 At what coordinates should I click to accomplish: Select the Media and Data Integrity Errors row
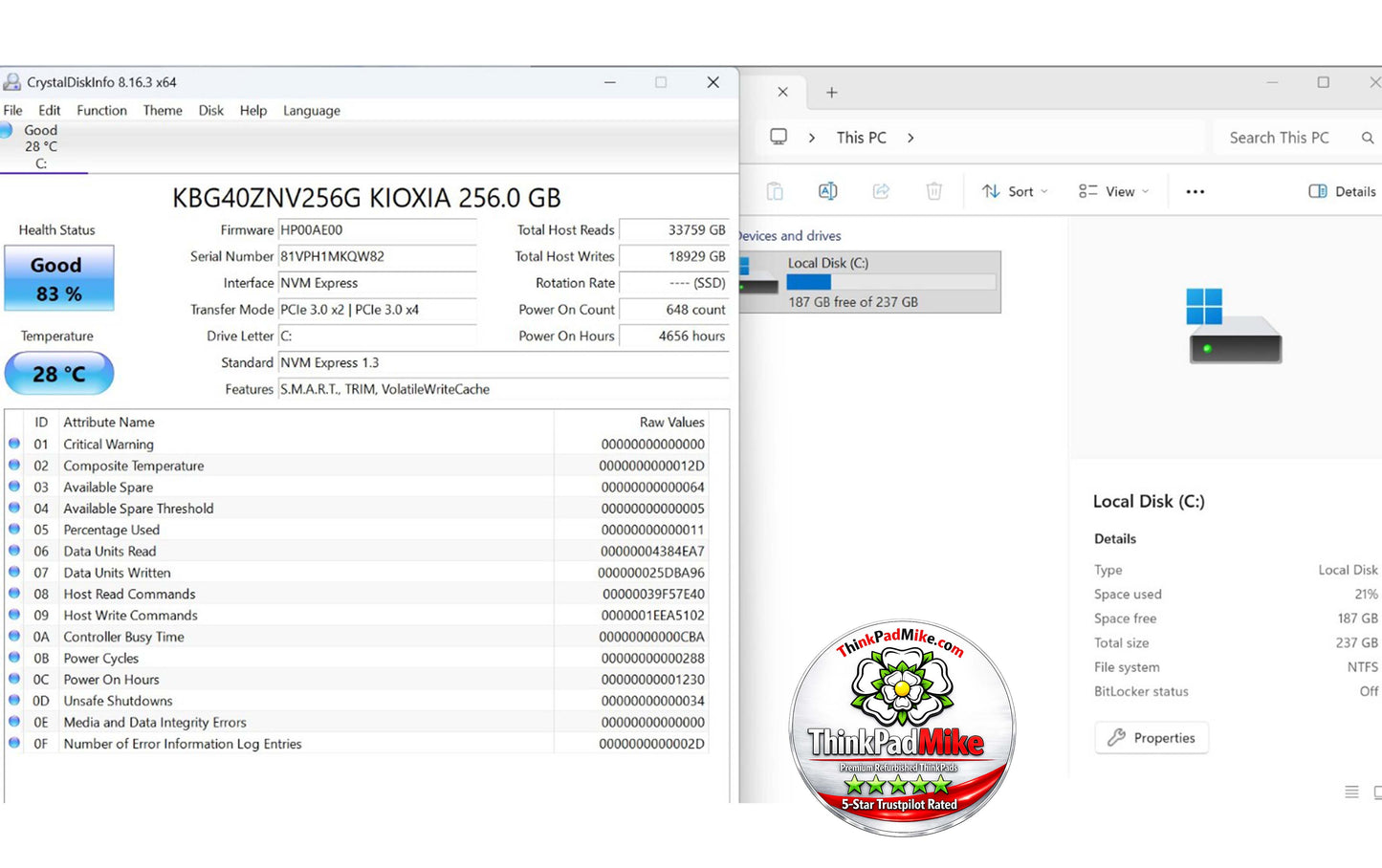pyautogui.click(x=357, y=723)
